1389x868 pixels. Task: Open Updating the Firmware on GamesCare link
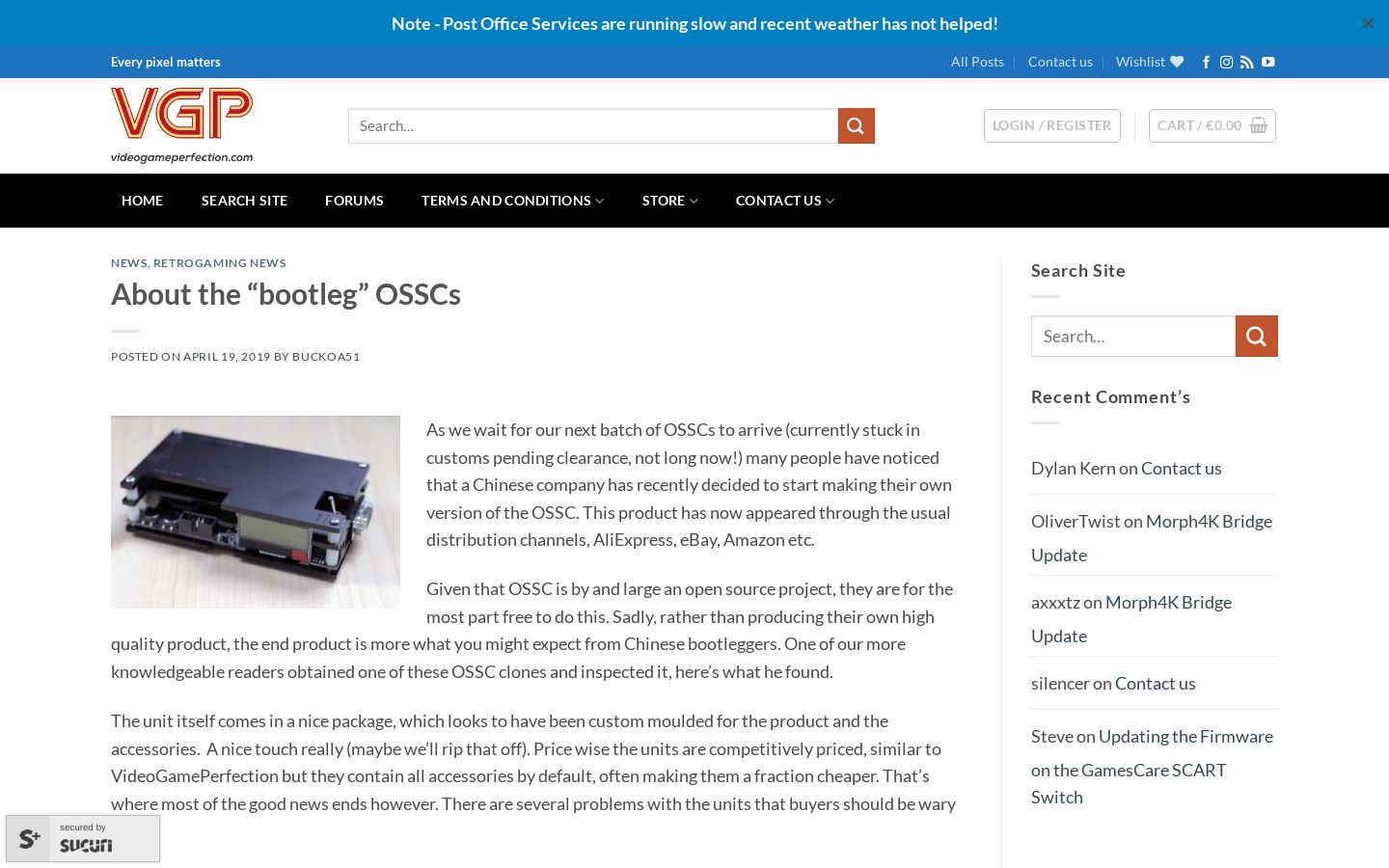[1153, 766]
